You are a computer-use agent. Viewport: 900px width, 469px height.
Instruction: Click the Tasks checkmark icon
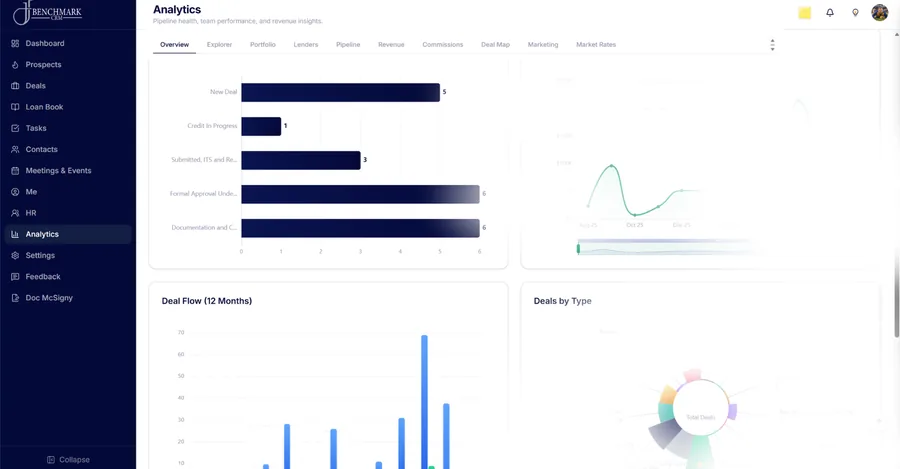(x=15, y=129)
